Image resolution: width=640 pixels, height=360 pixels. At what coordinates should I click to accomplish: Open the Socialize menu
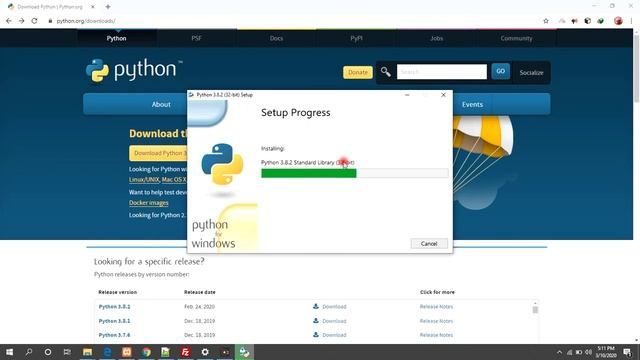point(531,73)
